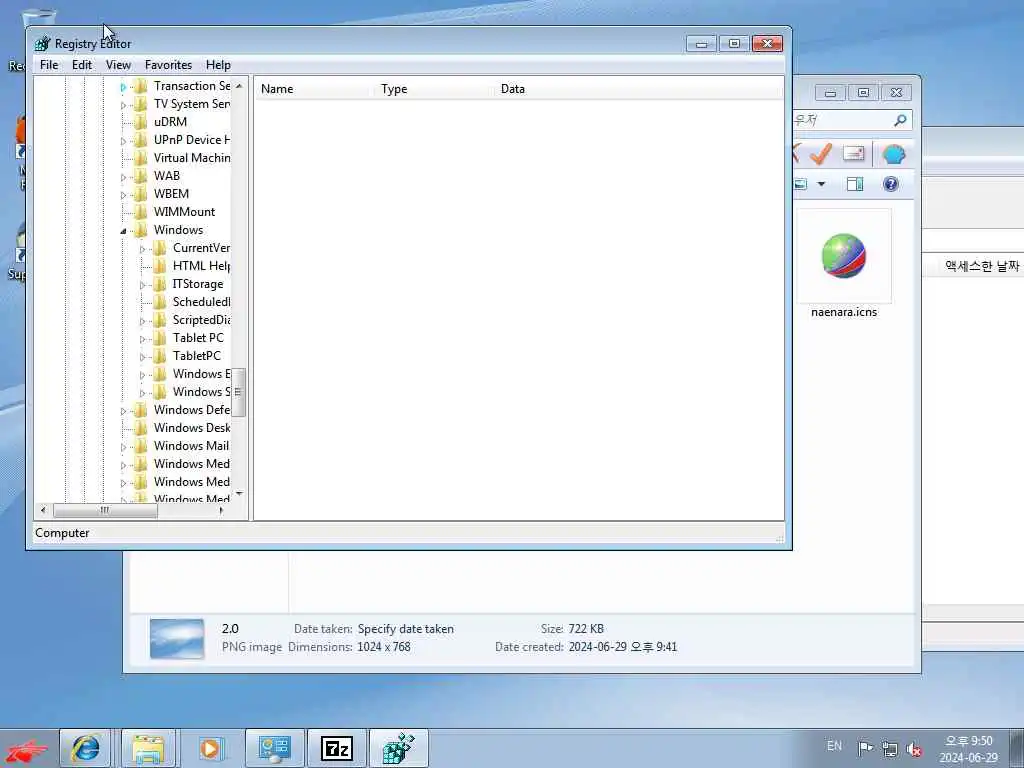Open the view options dropdown arrow in Explorer

822,184
